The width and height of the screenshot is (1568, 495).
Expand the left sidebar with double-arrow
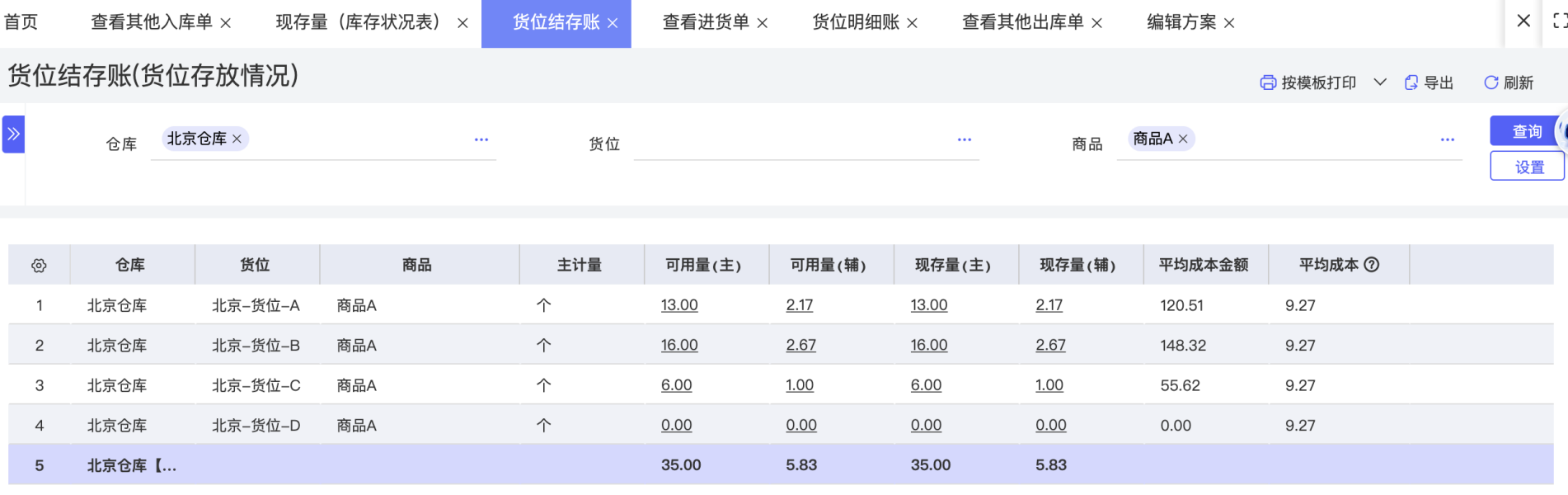tap(13, 134)
